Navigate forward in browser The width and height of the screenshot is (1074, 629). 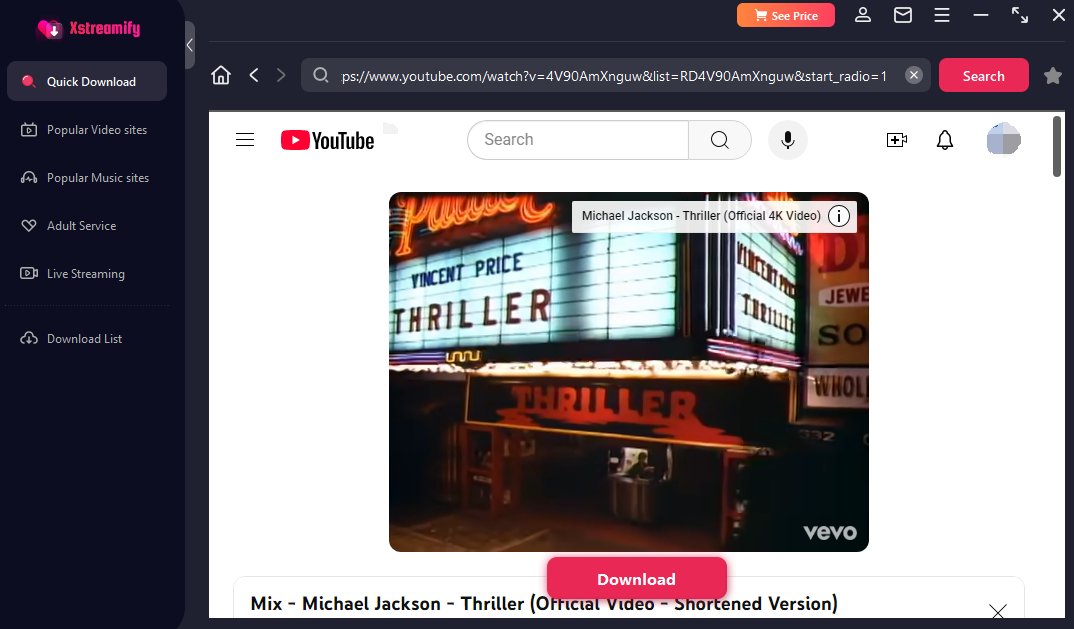(281, 75)
